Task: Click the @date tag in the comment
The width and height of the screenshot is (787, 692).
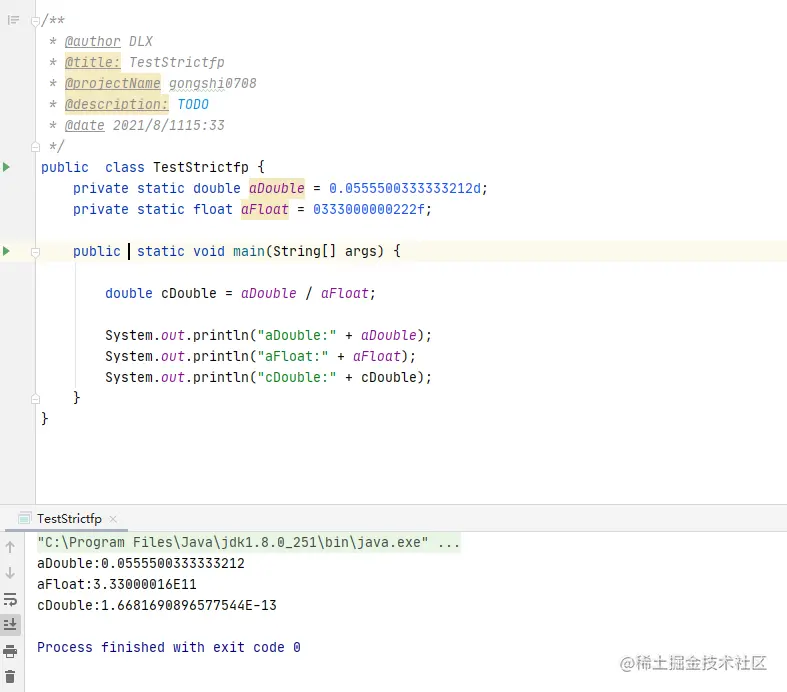Action: [84, 125]
